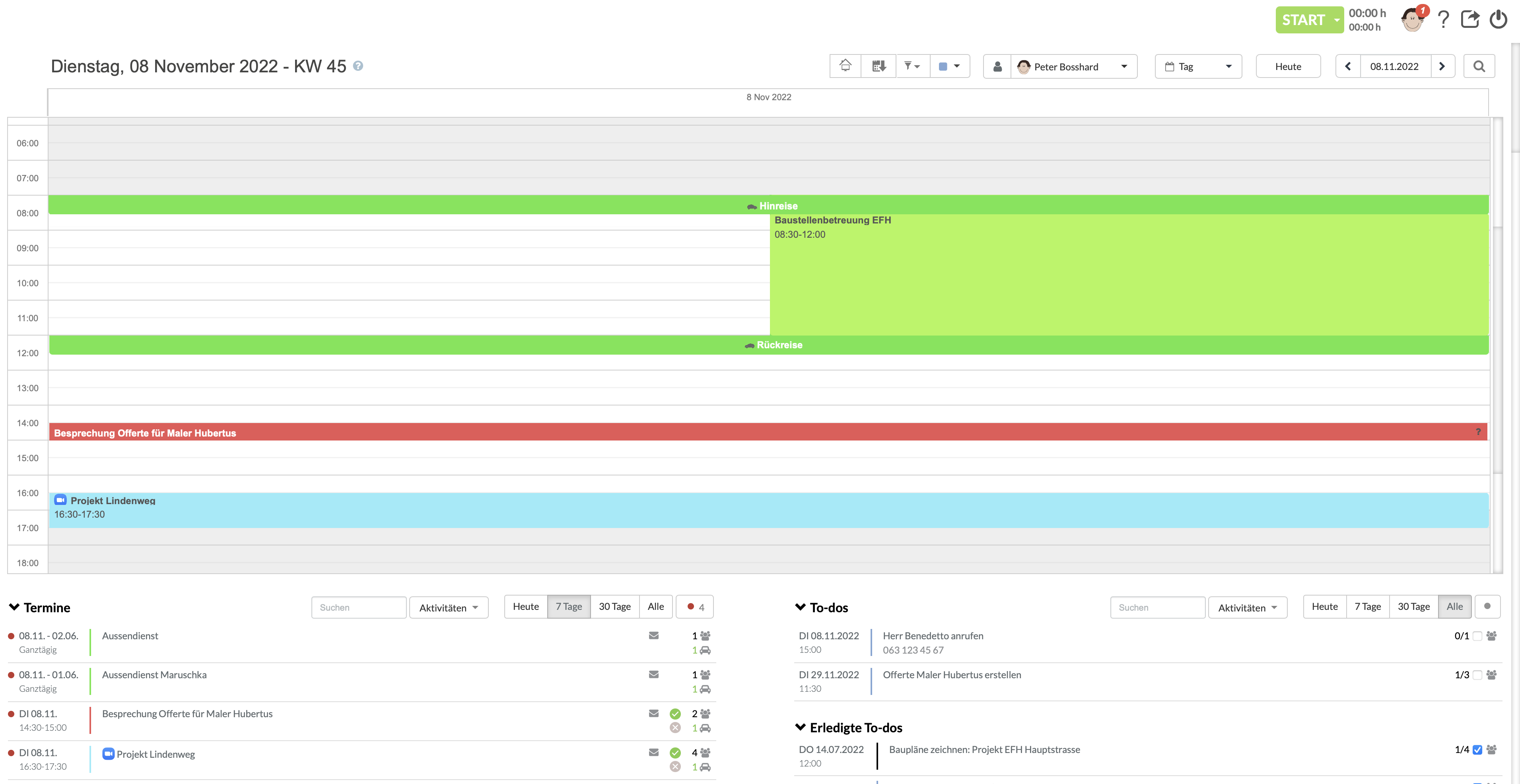Check the Offerte Maler Hubertus erstellen checkbox

point(1477,675)
